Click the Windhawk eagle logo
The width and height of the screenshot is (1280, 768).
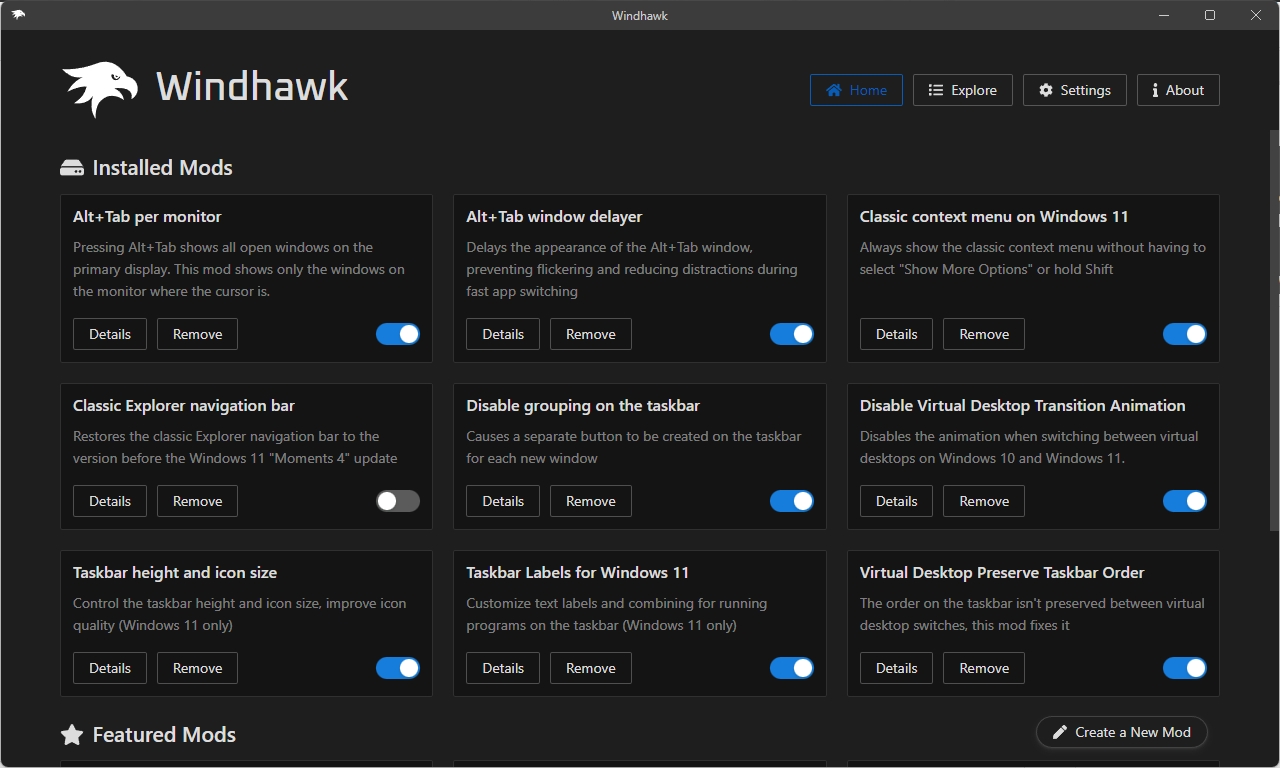tap(100, 89)
